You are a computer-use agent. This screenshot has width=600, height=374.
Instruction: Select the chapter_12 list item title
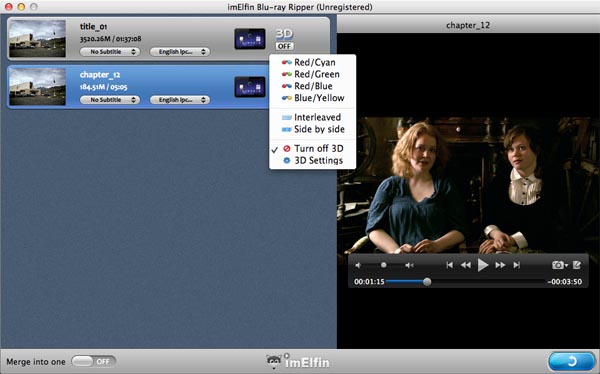click(x=100, y=75)
